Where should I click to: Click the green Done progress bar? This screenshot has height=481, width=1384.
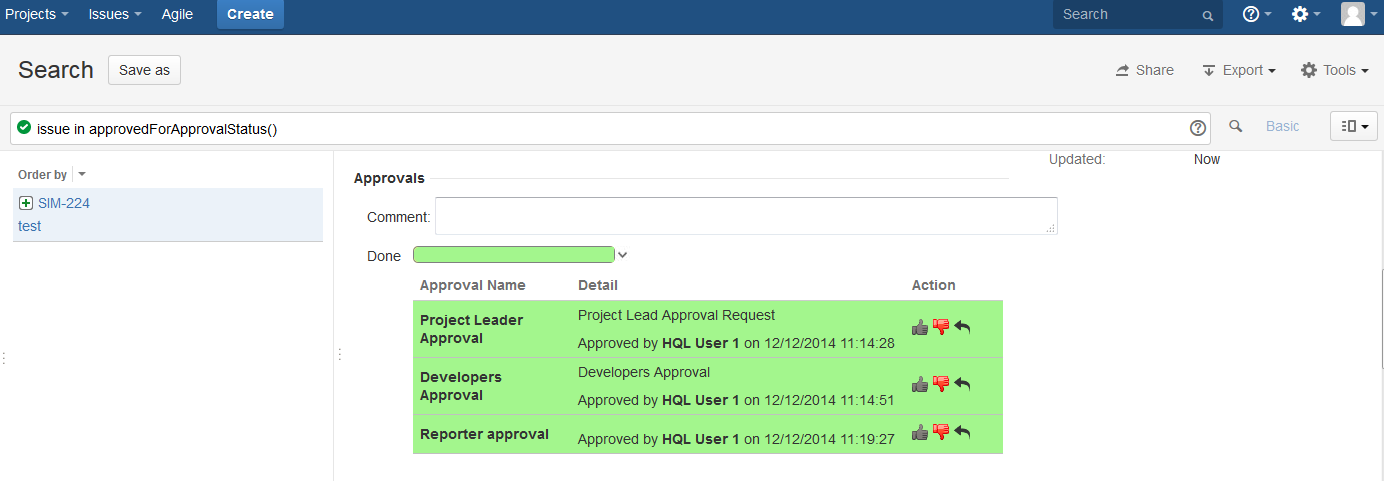click(x=513, y=255)
